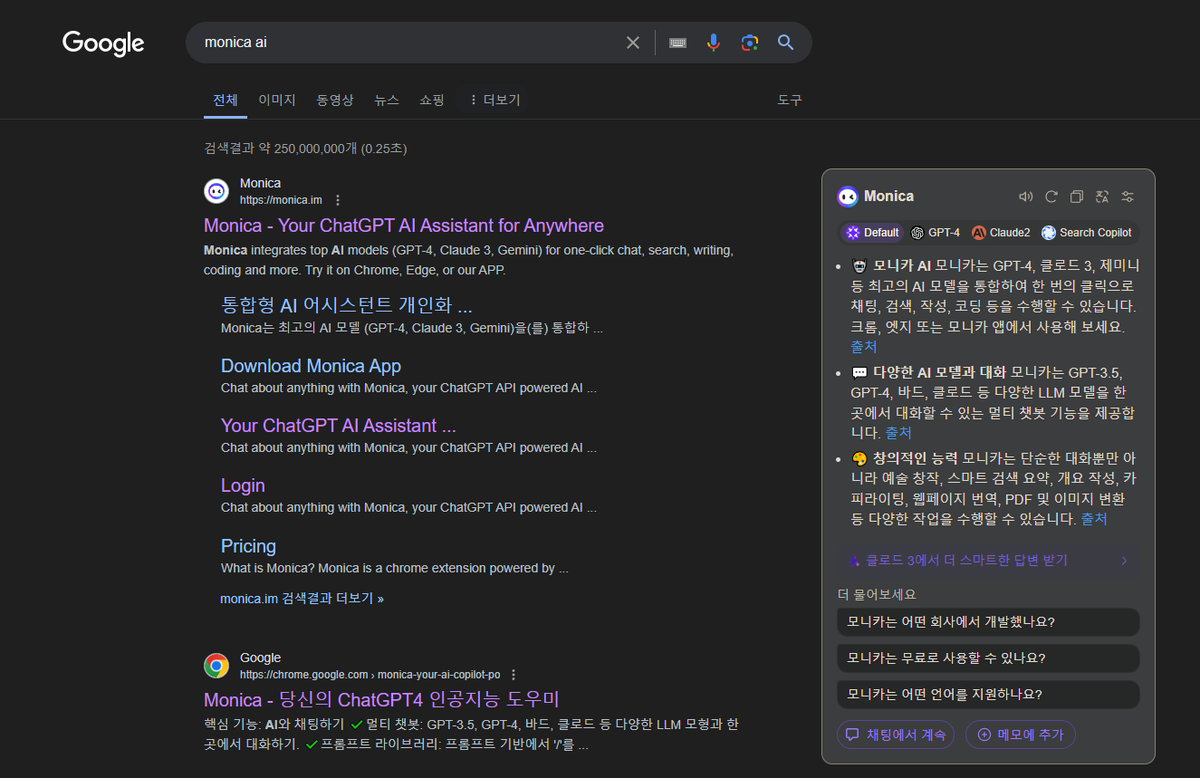
Task: Open Monica panel settings sliders icon
Action: click(1128, 197)
